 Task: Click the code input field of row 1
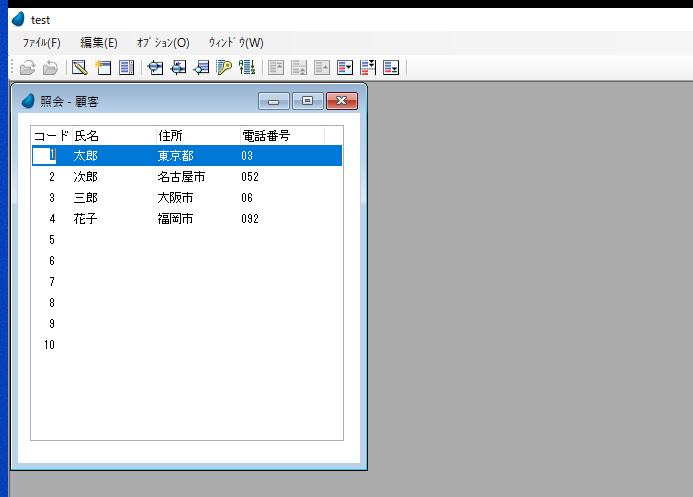click(46, 156)
